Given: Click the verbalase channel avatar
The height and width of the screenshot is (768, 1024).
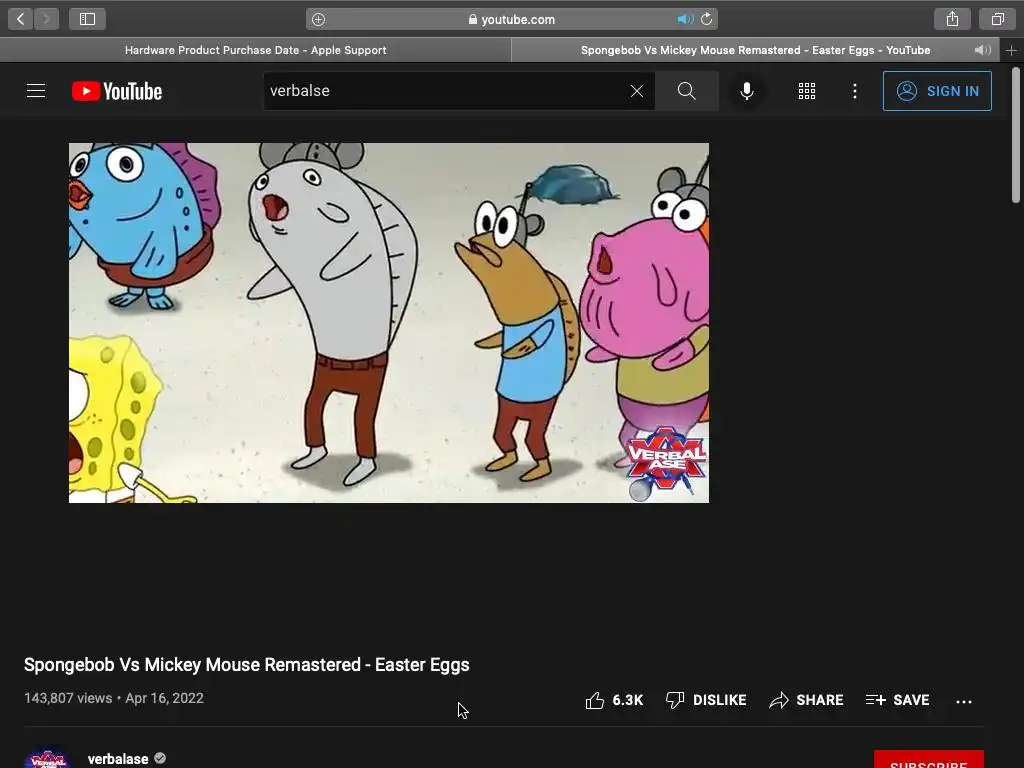Looking at the screenshot, I should (x=48, y=757).
